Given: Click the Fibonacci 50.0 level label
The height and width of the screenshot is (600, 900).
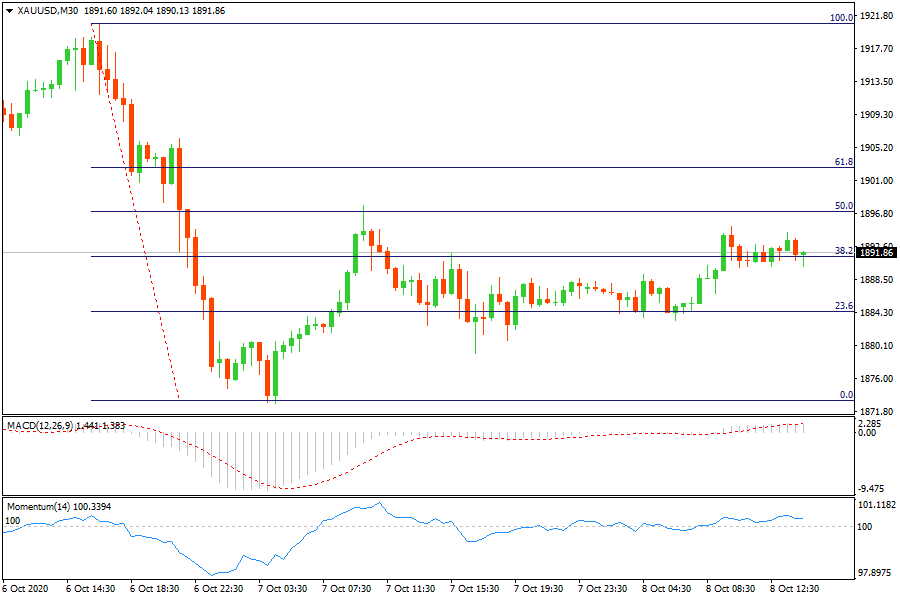Looking at the screenshot, I should click(843, 206).
